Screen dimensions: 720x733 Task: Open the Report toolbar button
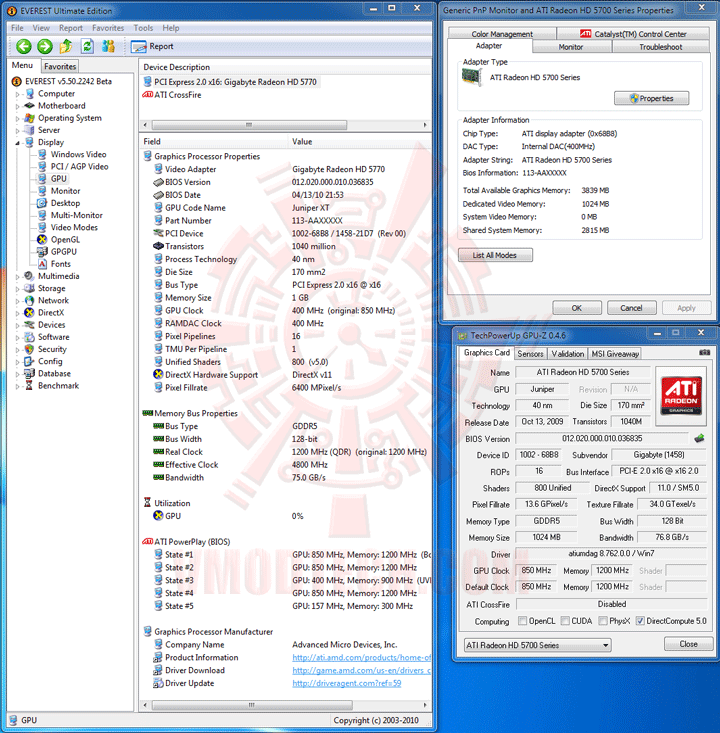[x=152, y=46]
